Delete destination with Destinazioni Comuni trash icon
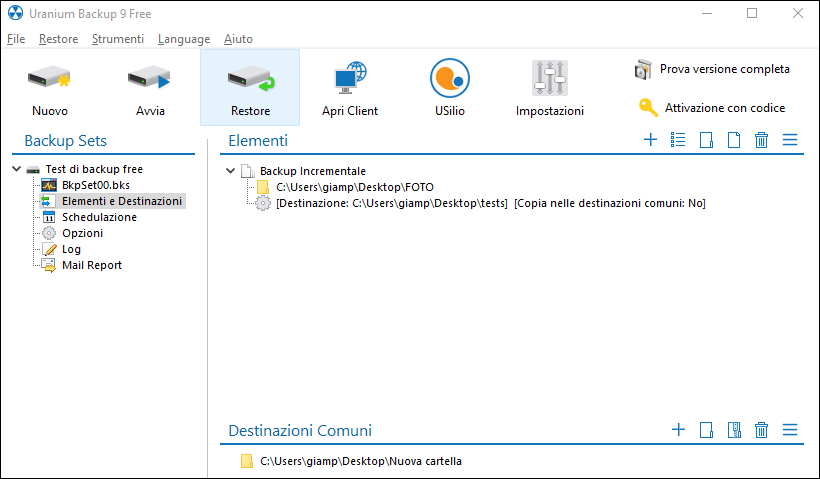 tap(761, 430)
